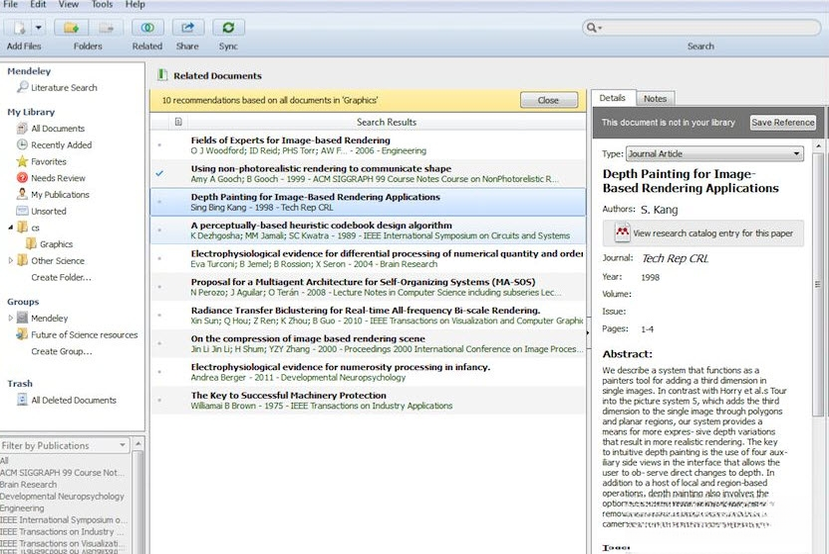Click the Share toolbar icon

pyautogui.click(x=188, y=27)
